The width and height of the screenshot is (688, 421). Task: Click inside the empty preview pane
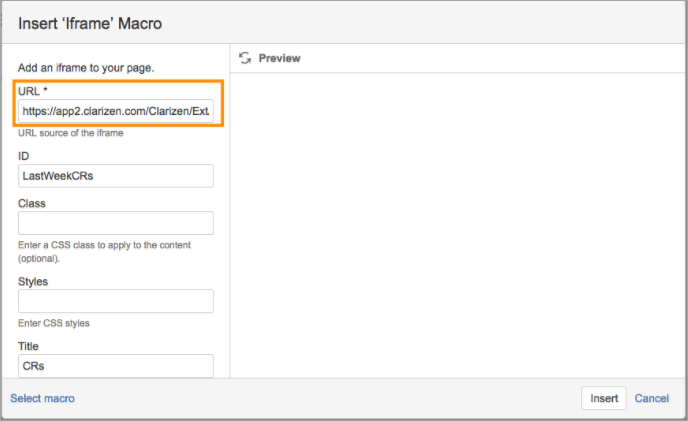[457, 225]
